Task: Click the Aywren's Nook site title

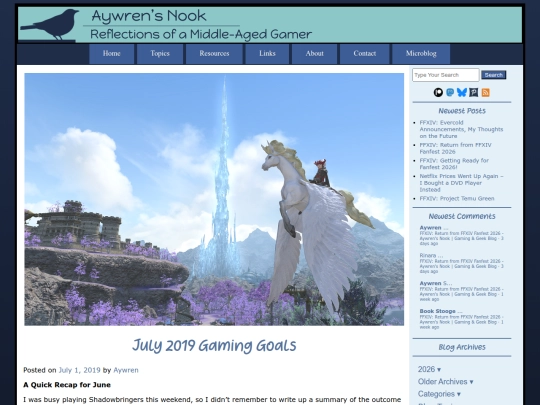Action: tap(149, 16)
